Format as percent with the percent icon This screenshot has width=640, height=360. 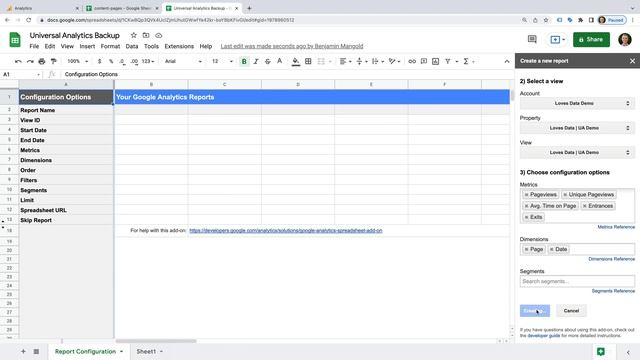tap(111, 61)
